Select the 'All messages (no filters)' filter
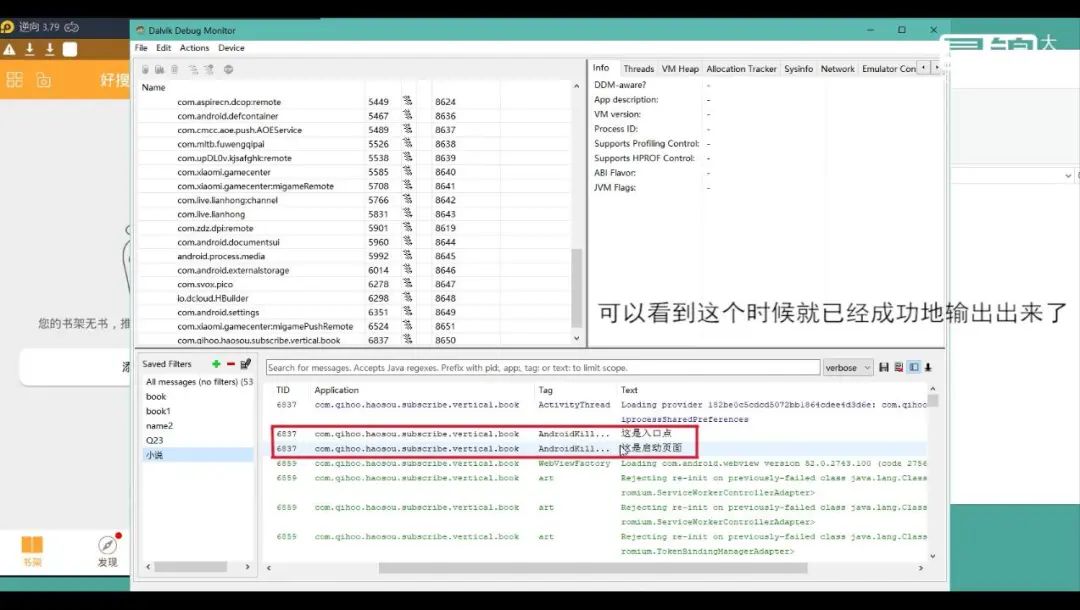The image size is (1080, 610). 199,382
